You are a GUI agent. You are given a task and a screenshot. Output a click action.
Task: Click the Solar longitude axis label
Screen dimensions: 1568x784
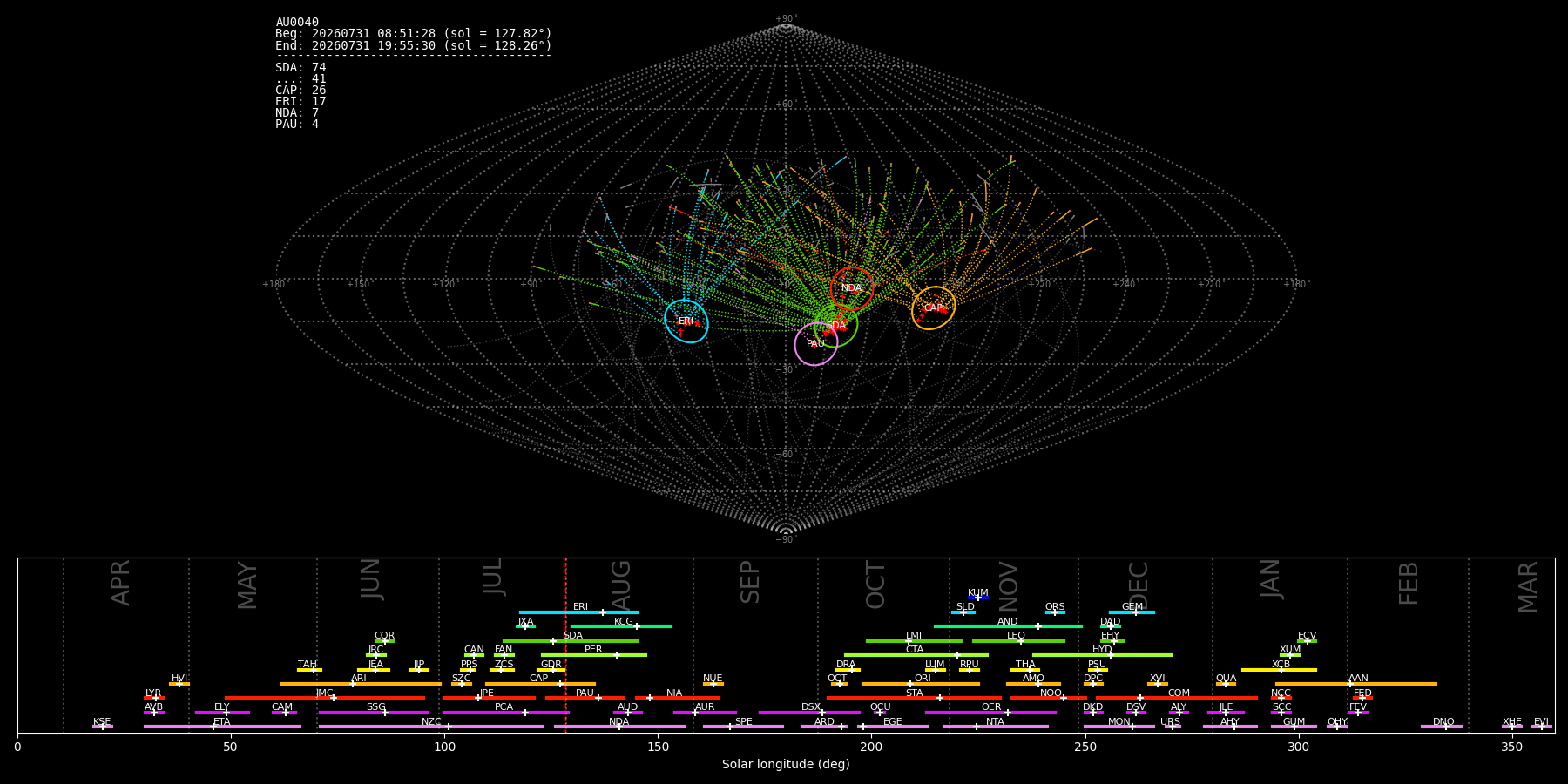[x=786, y=765]
